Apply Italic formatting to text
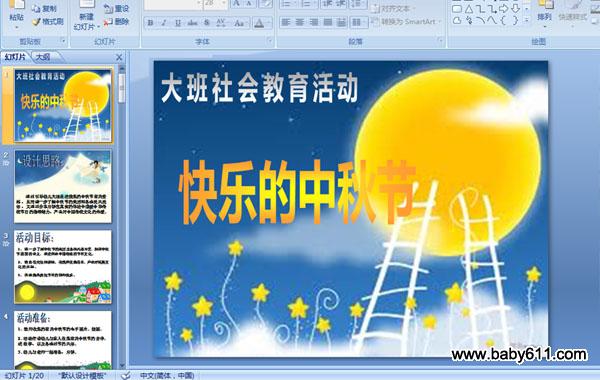The width and height of the screenshot is (600, 380). click(164, 23)
